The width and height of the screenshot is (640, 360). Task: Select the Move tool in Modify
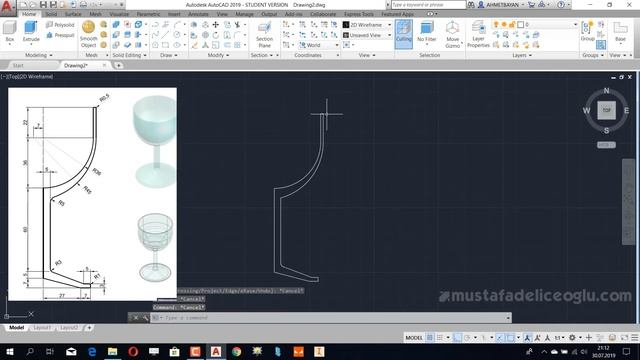216,25
